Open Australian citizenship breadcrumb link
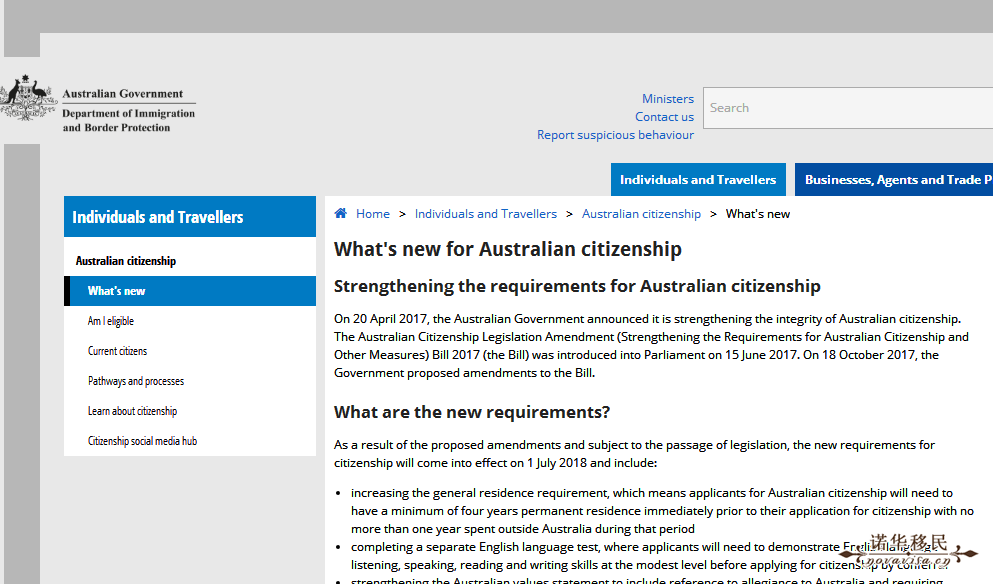The height and width of the screenshot is (584, 993). pos(641,214)
